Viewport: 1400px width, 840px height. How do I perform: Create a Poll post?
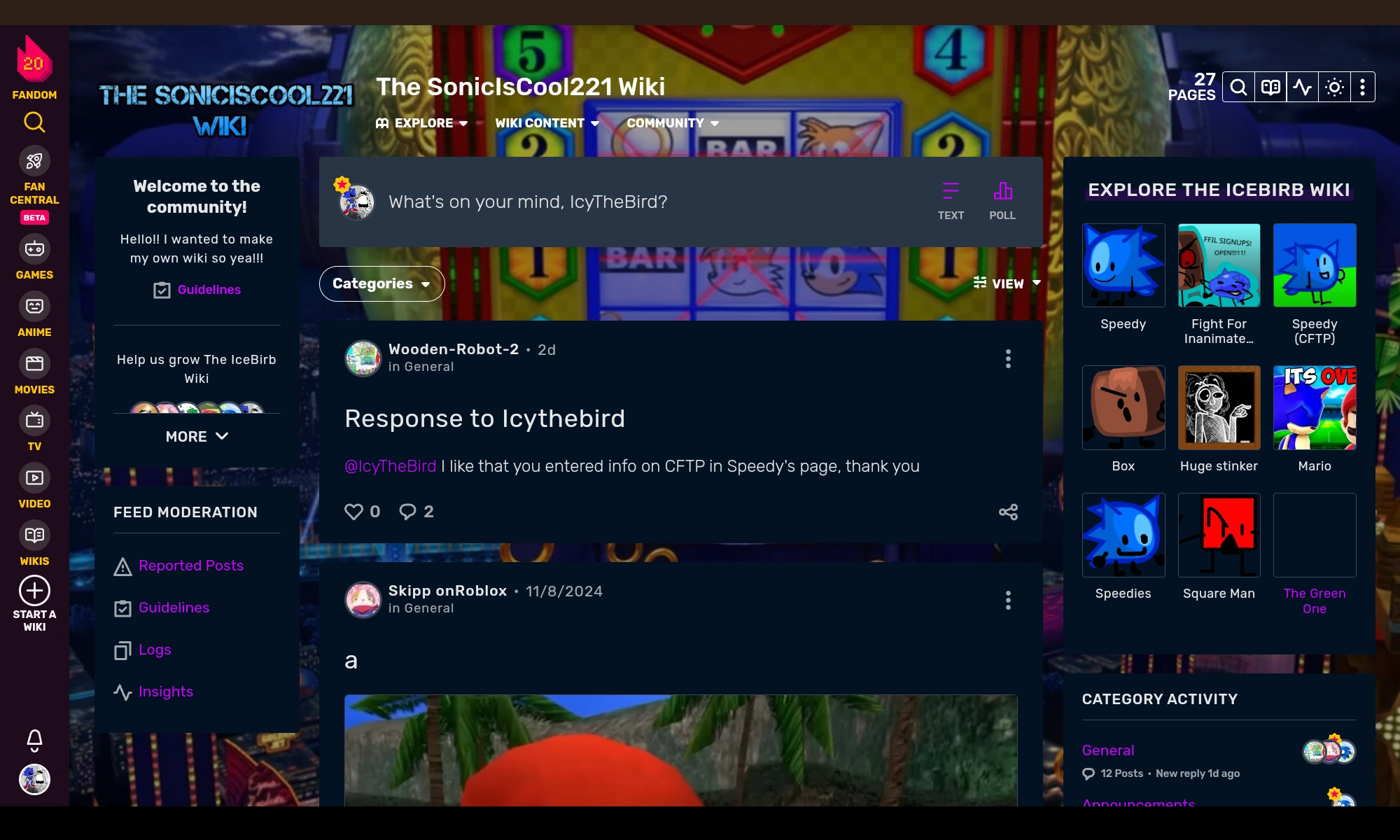point(1002,201)
